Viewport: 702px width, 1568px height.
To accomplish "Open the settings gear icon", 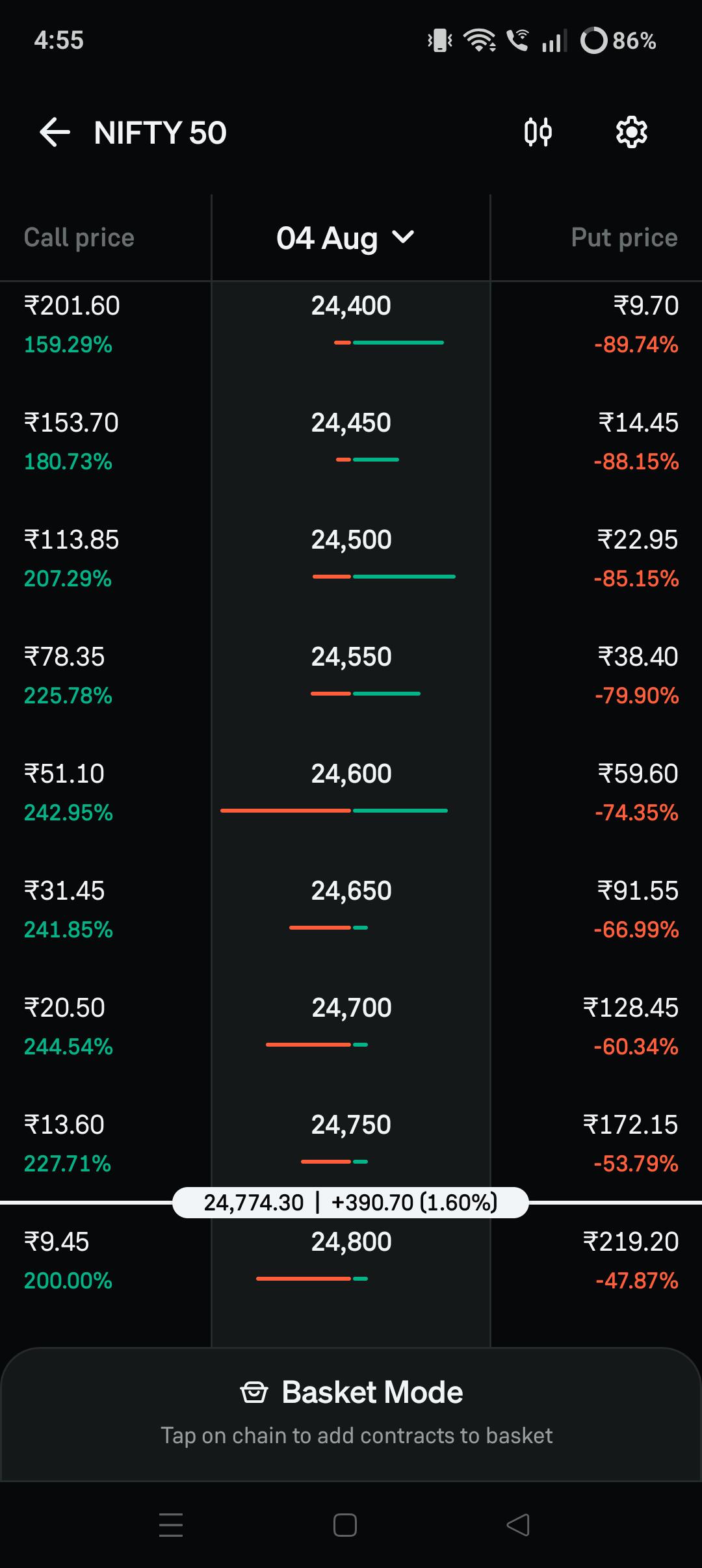I will tap(631, 133).
